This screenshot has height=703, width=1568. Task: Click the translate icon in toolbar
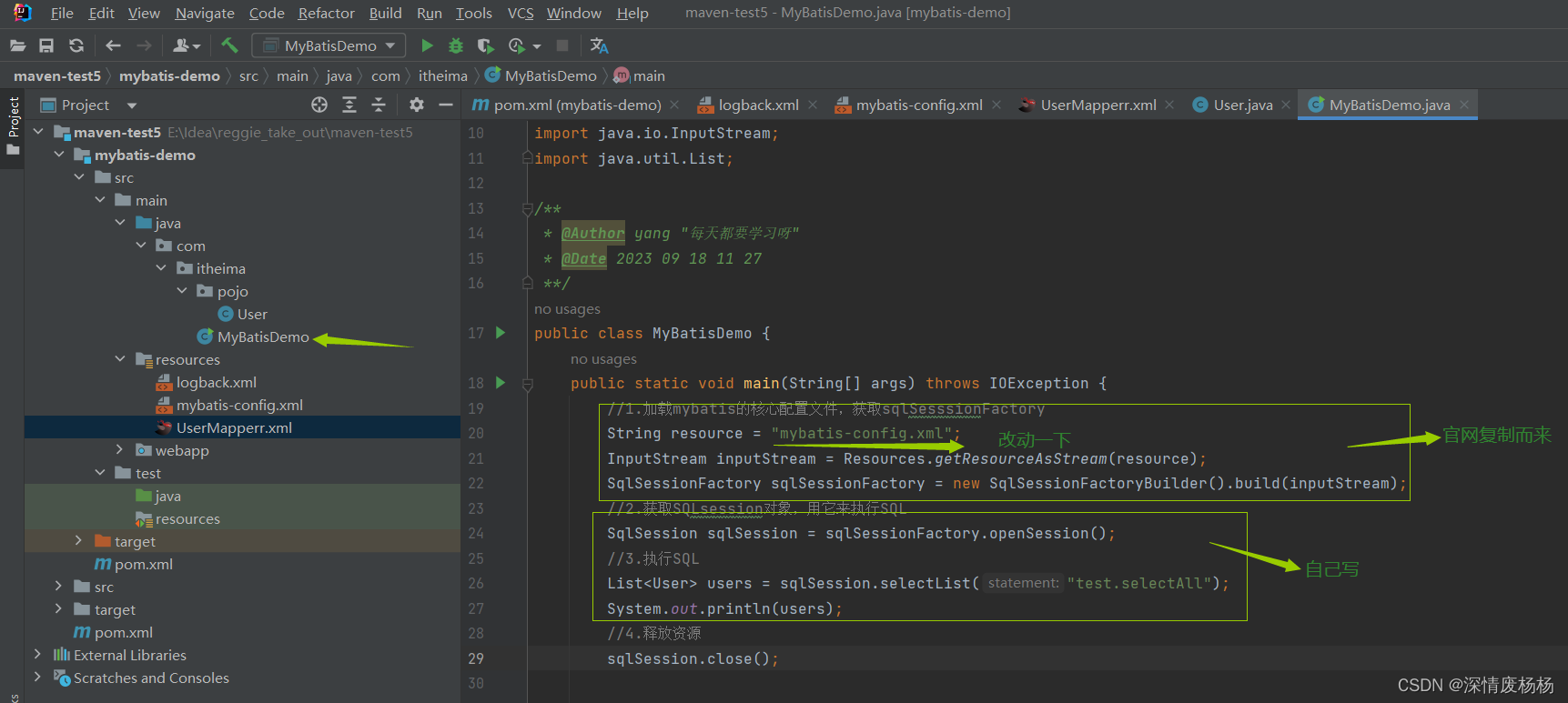point(599,45)
